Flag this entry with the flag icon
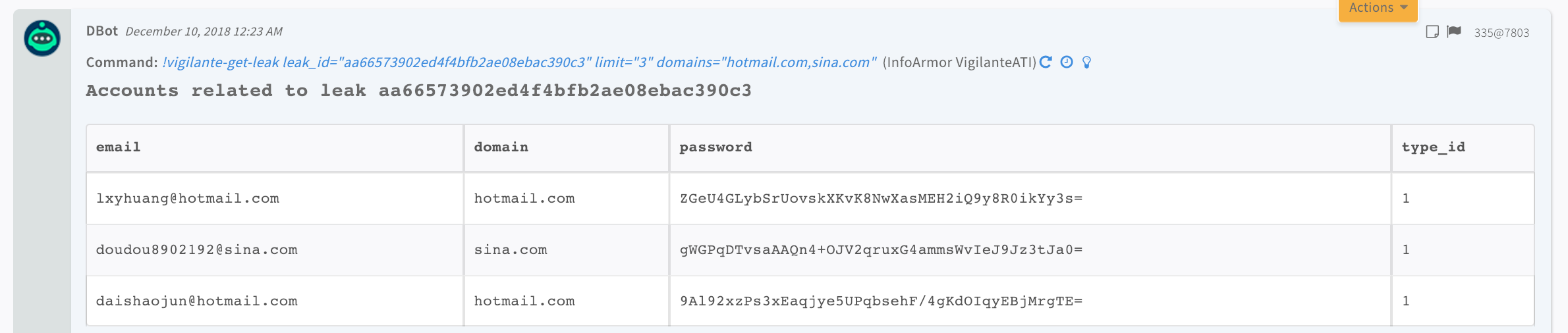Viewport: 1568px width, 333px height. (x=1454, y=32)
